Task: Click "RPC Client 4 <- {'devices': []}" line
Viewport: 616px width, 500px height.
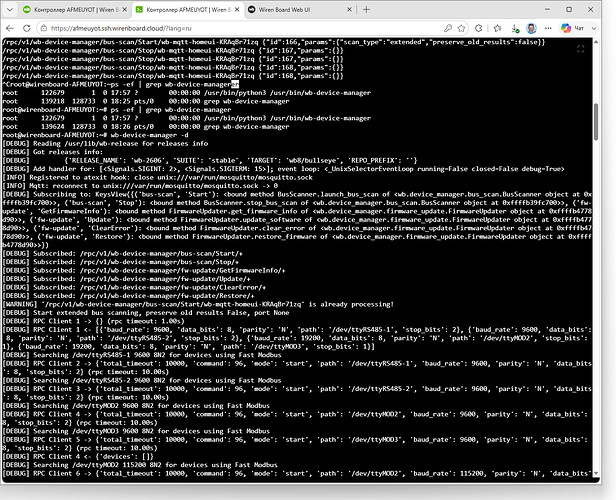Action: (78, 456)
